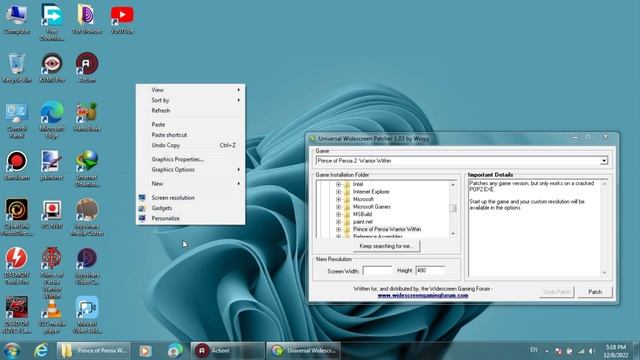Choose Paste shortcut from the context menu
Image resolution: width=640 pixels, height=360 pixels.
click(x=191, y=135)
